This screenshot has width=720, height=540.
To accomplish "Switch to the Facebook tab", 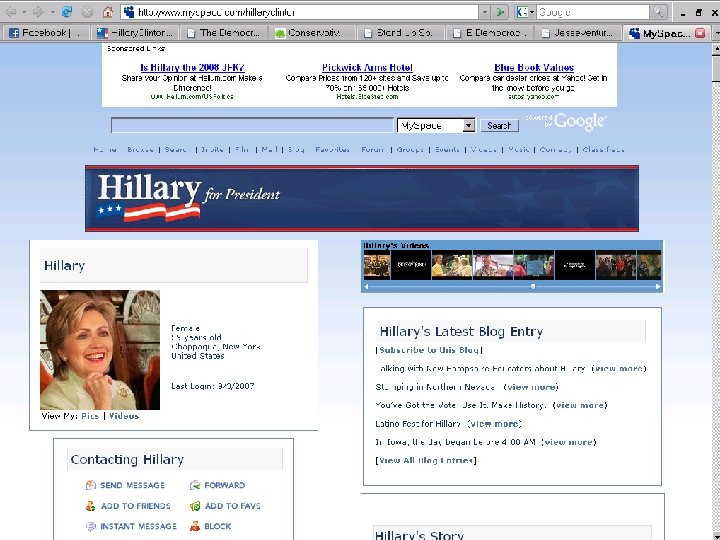I will click(x=44, y=33).
